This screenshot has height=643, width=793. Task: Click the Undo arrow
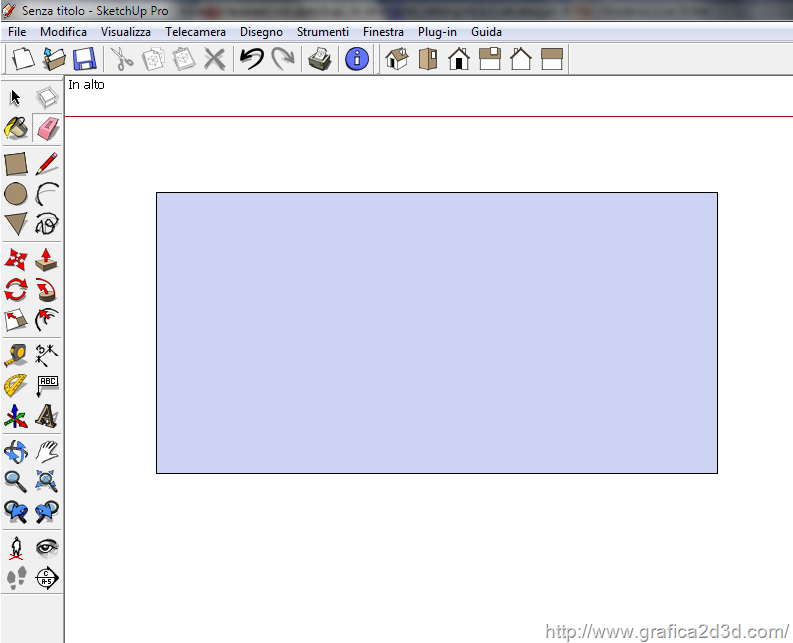(251, 59)
